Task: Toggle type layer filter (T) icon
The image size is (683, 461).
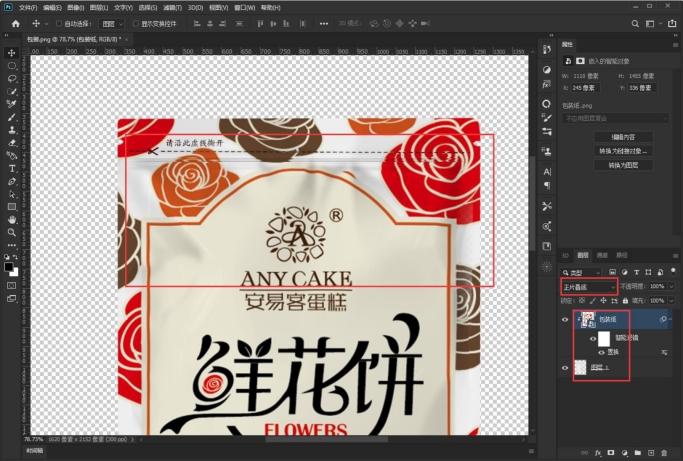Action: click(x=636, y=272)
